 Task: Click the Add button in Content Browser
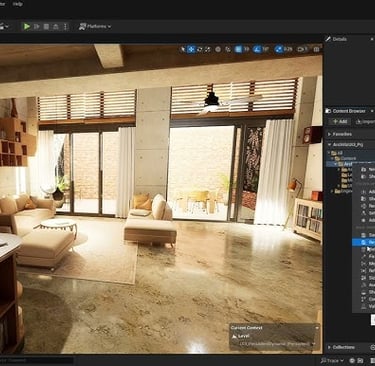340,122
